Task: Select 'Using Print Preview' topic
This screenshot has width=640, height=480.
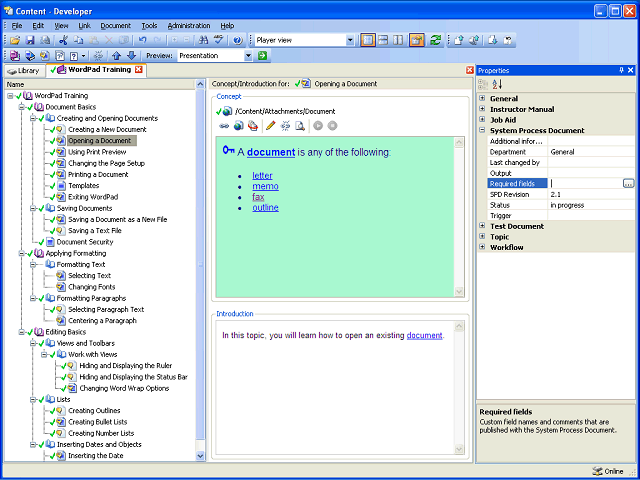Action: click(x=97, y=152)
